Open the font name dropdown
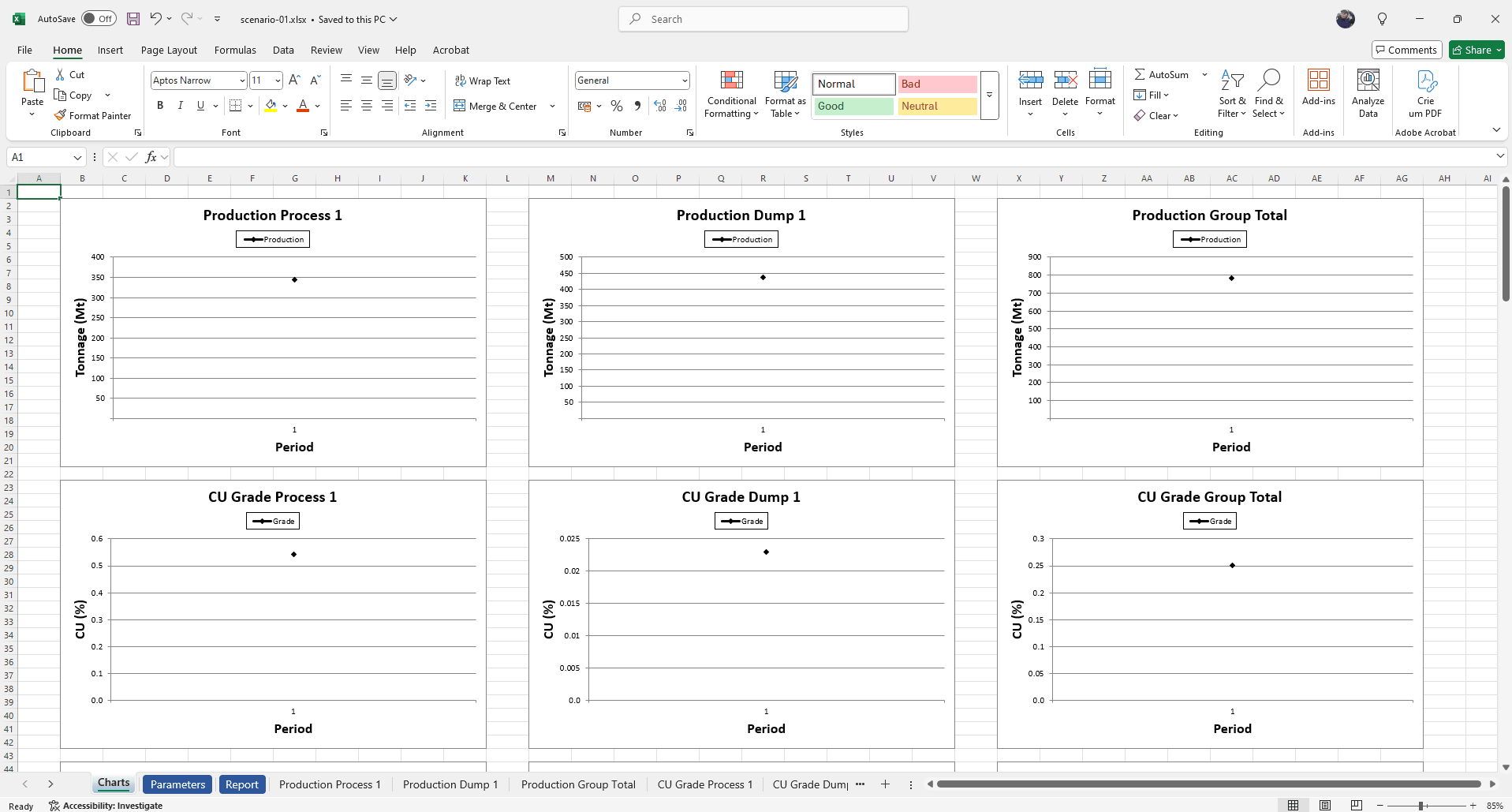This screenshot has height=812, width=1512. point(242,80)
